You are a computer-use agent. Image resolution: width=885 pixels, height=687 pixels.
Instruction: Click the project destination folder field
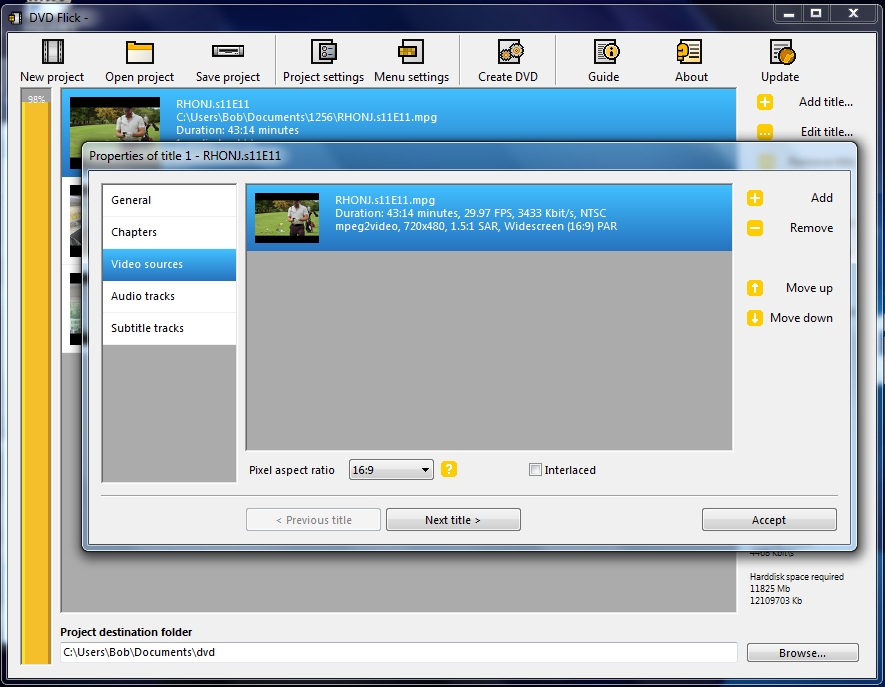click(398, 653)
